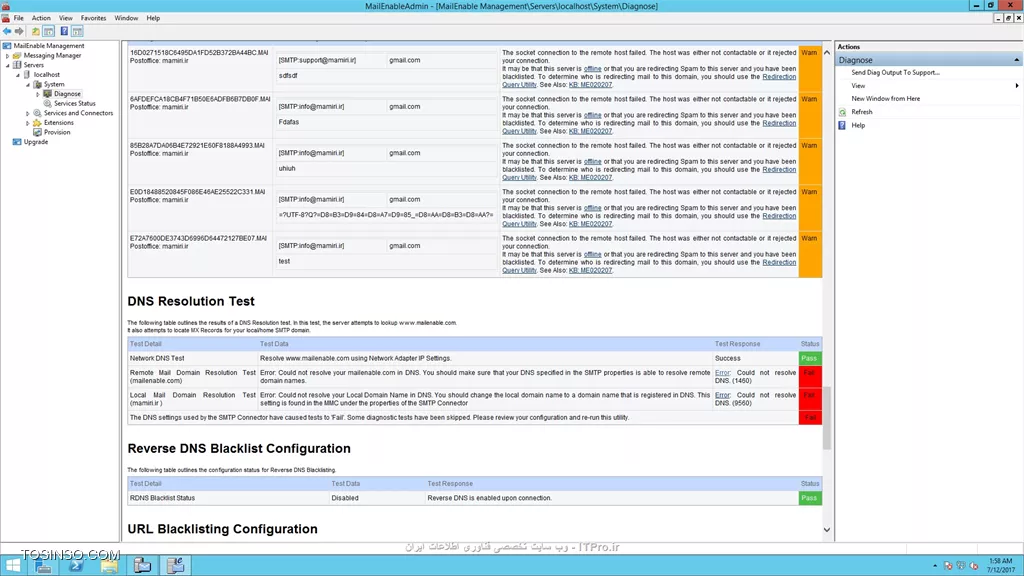Click Redirection link in the uhiuh message row
Image resolution: width=1024 pixels, height=576 pixels.
tap(779, 170)
